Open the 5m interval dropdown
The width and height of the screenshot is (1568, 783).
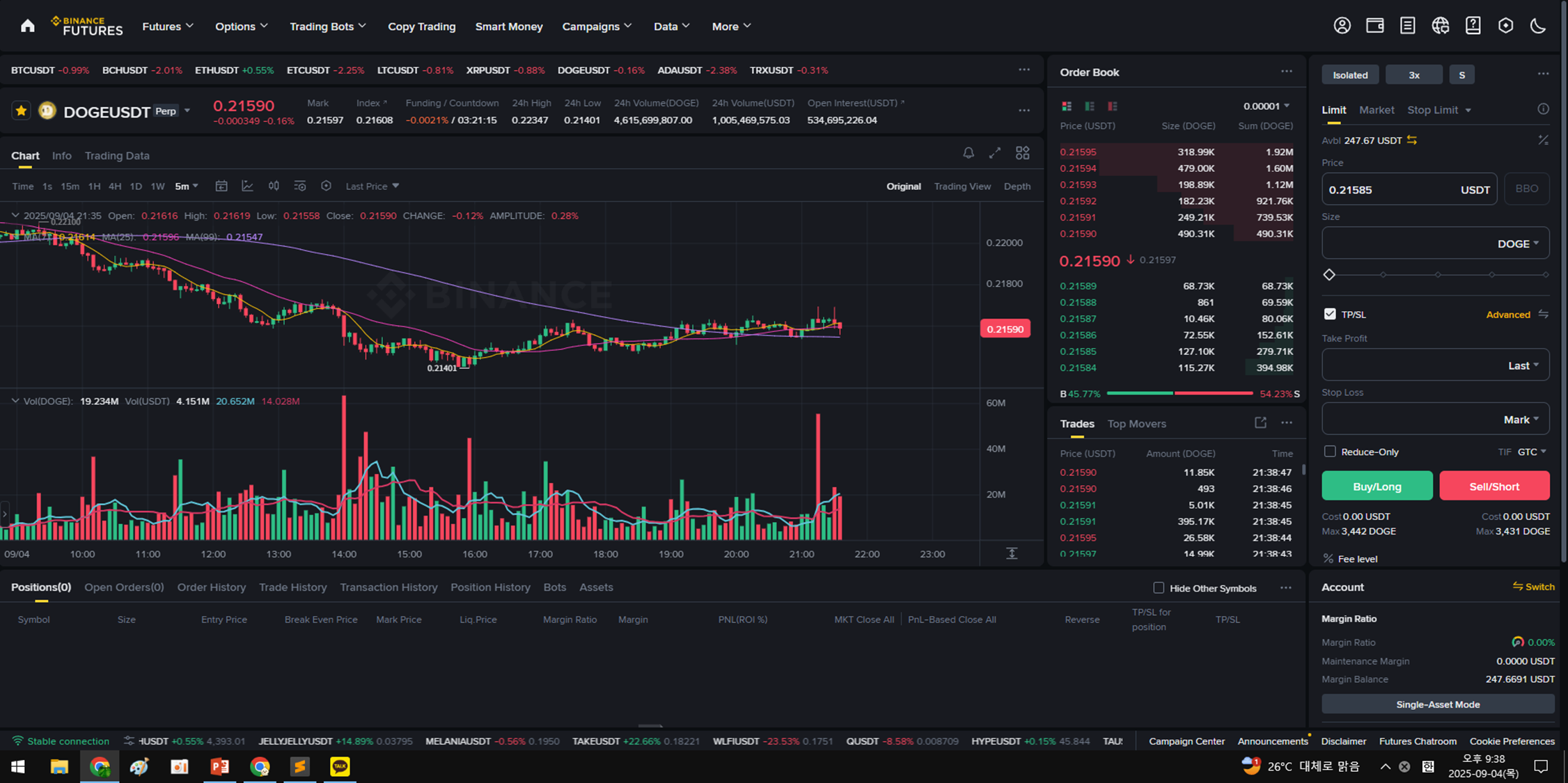tap(187, 186)
